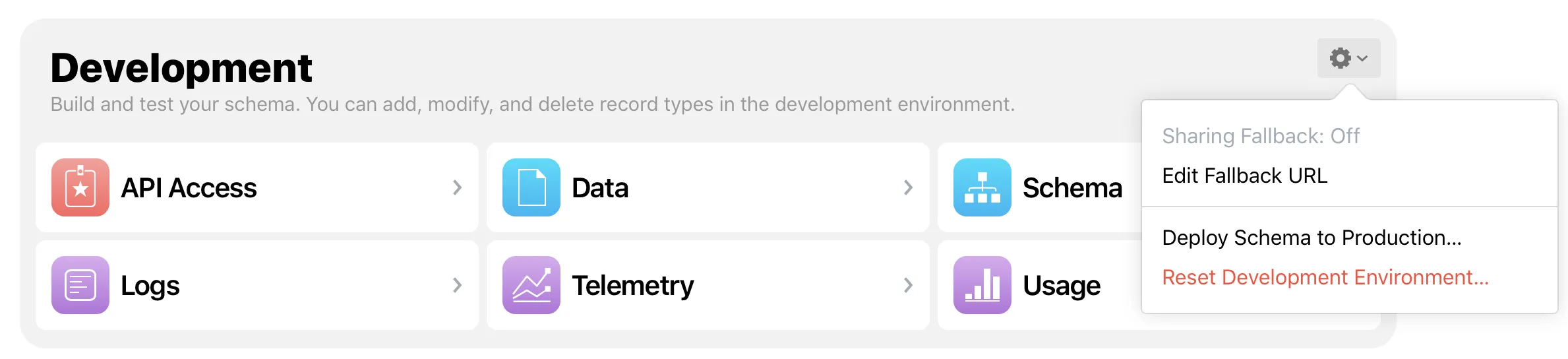This screenshot has width=1568, height=359.
Task: Open the API Access section label
Action: tap(189, 188)
